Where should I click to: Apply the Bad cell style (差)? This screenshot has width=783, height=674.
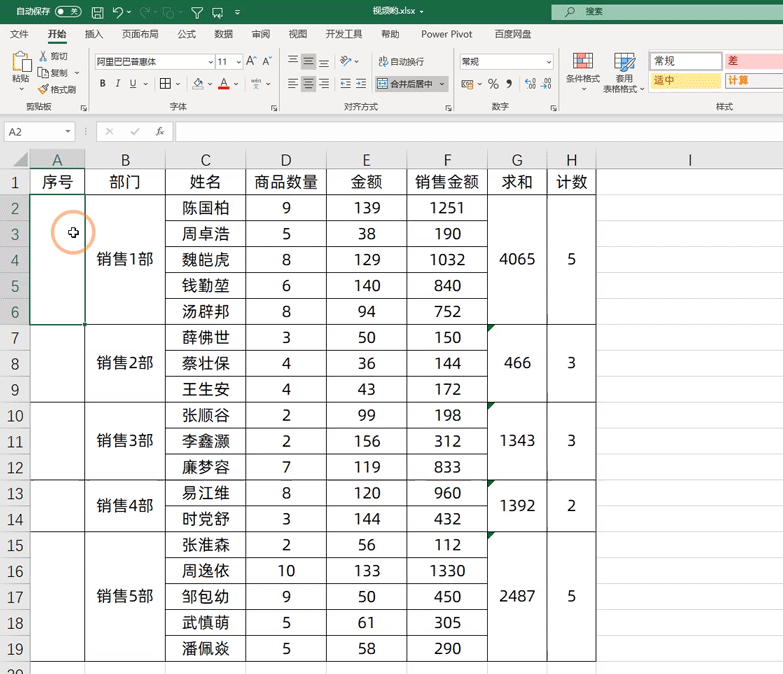point(754,61)
